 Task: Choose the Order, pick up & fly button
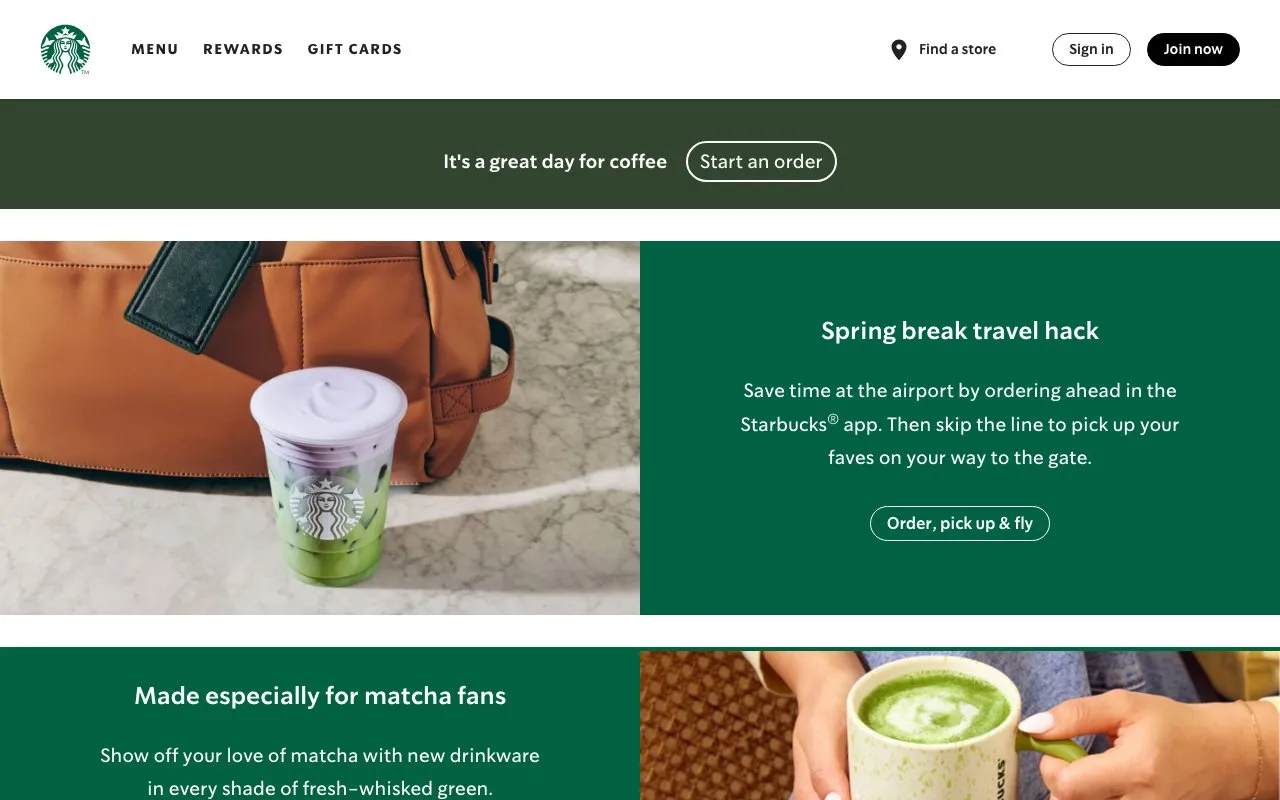click(960, 523)
